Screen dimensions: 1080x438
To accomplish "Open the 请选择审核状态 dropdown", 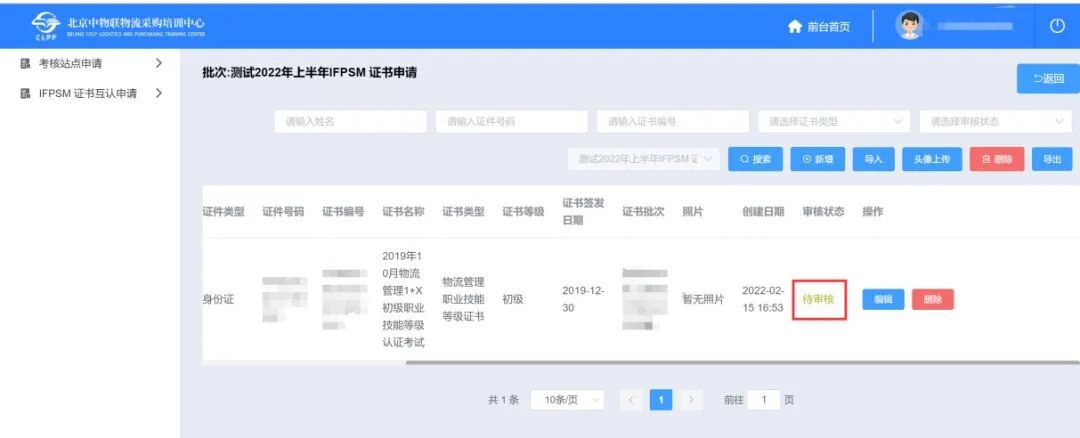I will coord(995,121).
